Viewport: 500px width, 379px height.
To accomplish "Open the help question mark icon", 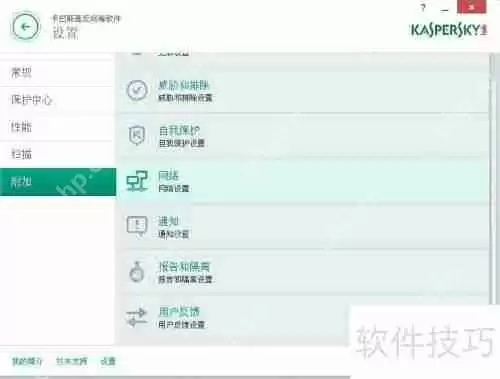I will tap(423, 7).
